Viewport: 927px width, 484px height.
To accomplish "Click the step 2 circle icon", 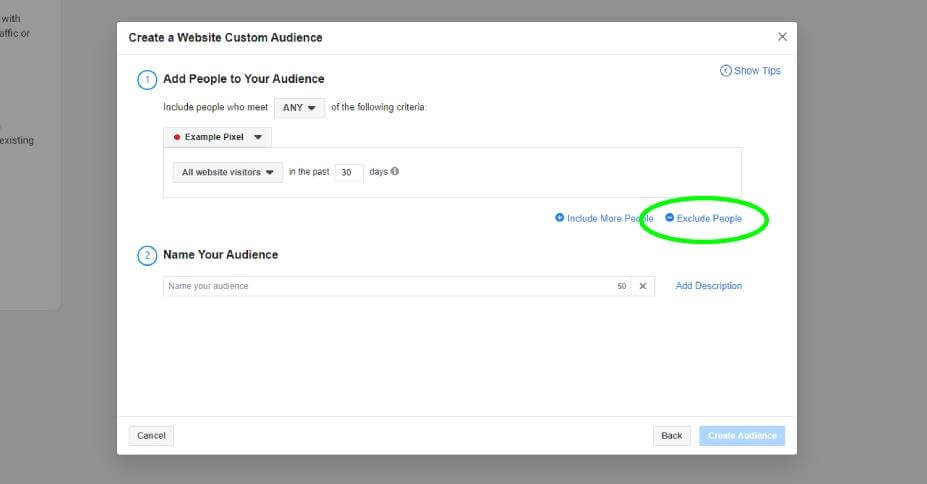I will (146, 255).
